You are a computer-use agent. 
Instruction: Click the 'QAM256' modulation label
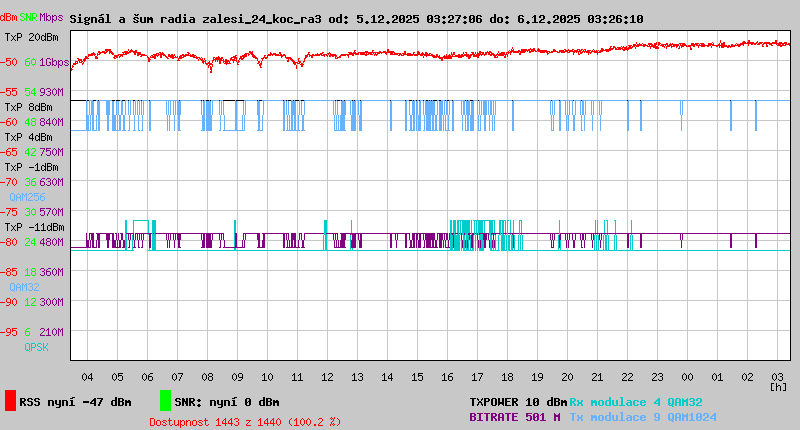click(x=27, y=197)
